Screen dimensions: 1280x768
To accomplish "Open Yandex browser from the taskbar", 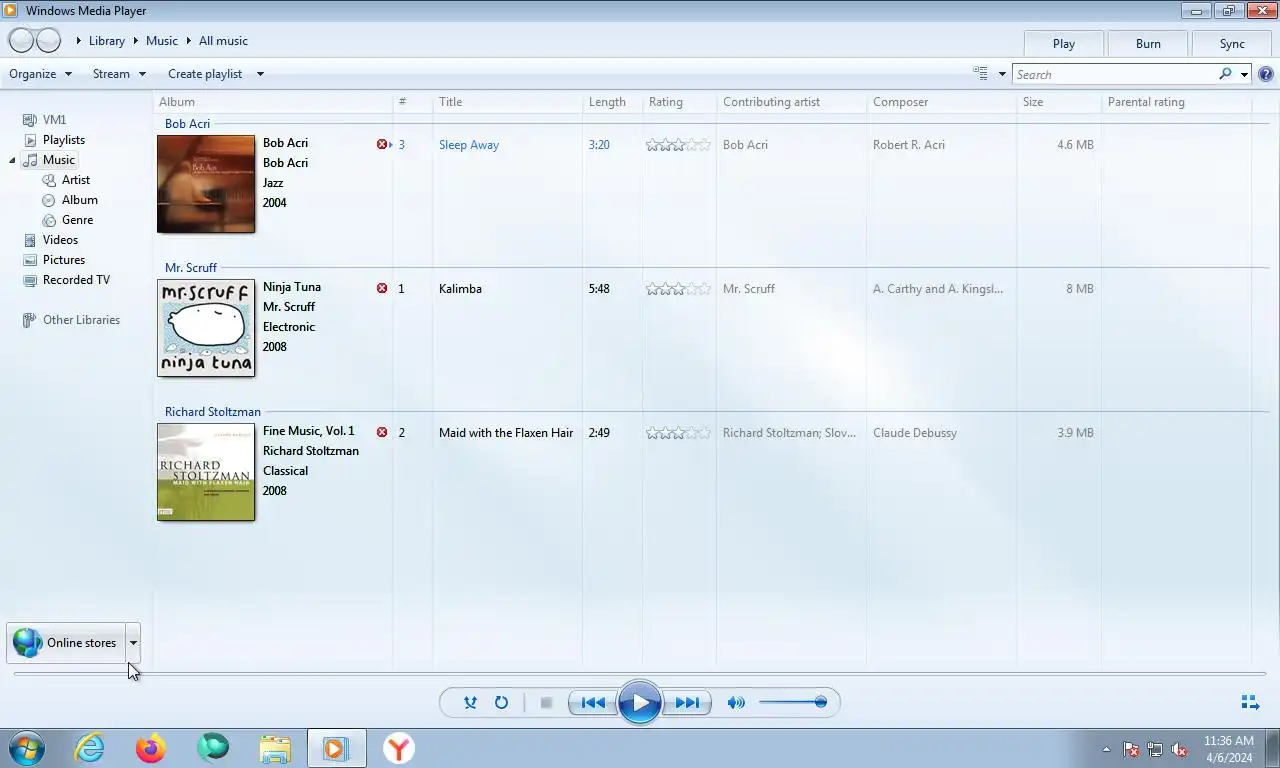I will 399,748.
